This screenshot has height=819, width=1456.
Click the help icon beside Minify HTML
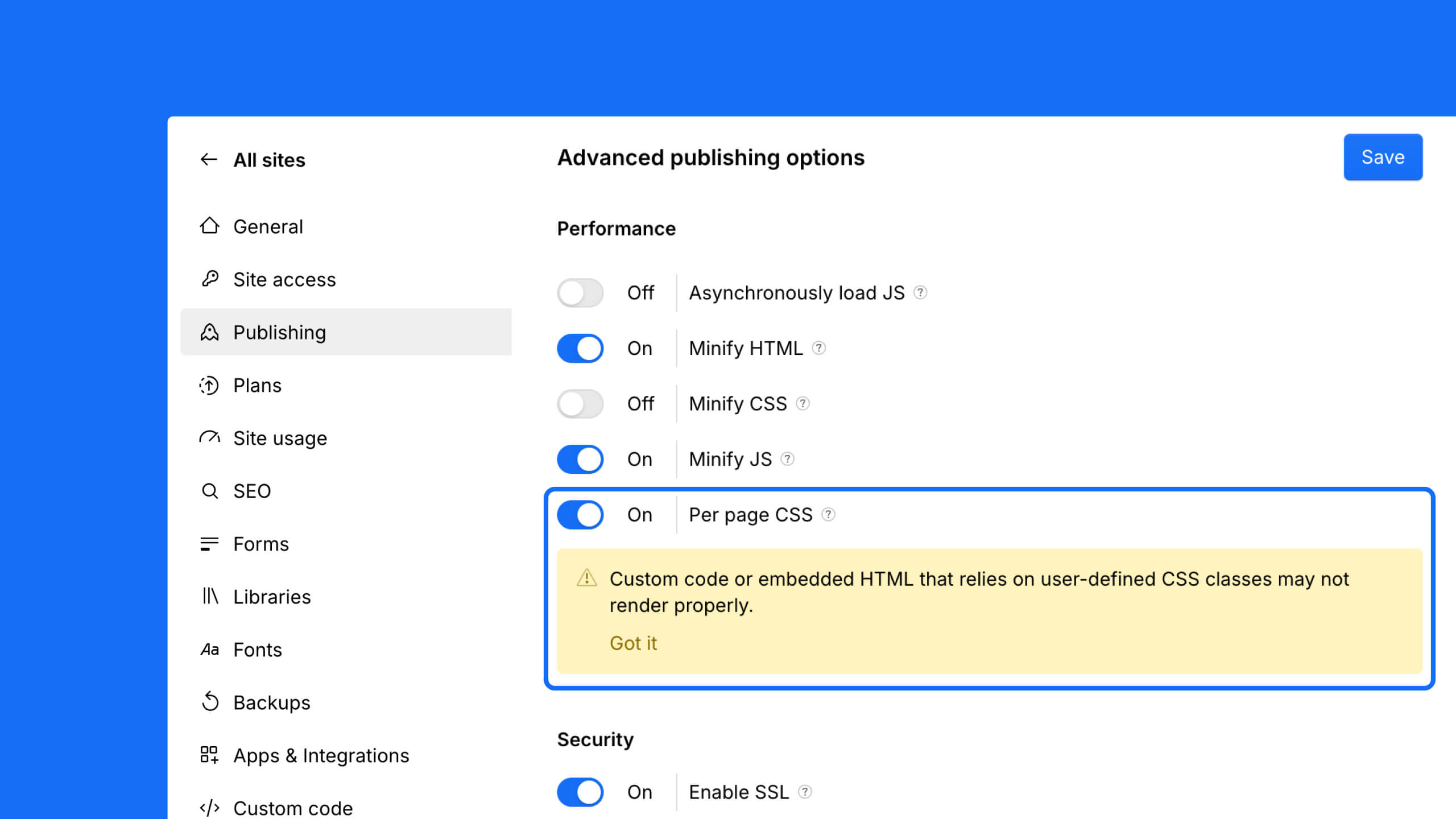(818, 348)
